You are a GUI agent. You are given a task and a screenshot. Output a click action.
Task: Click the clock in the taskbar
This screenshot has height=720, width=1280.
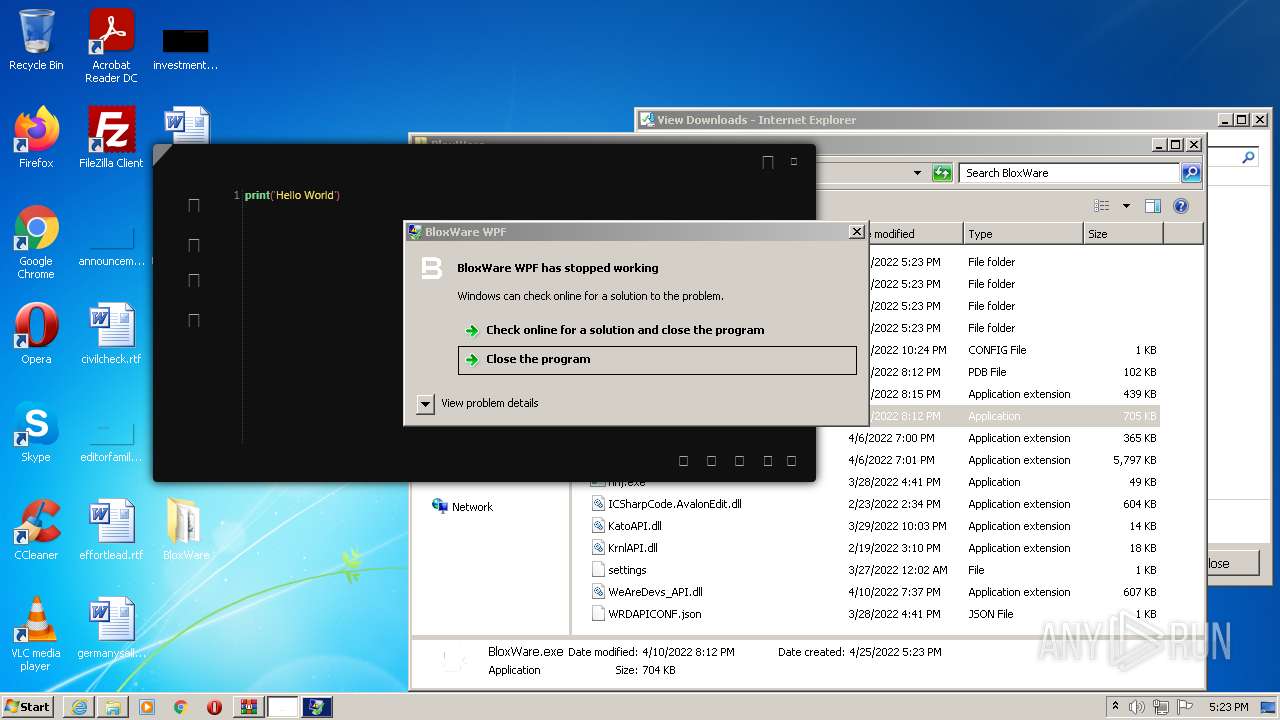[x=1228, y=707]
